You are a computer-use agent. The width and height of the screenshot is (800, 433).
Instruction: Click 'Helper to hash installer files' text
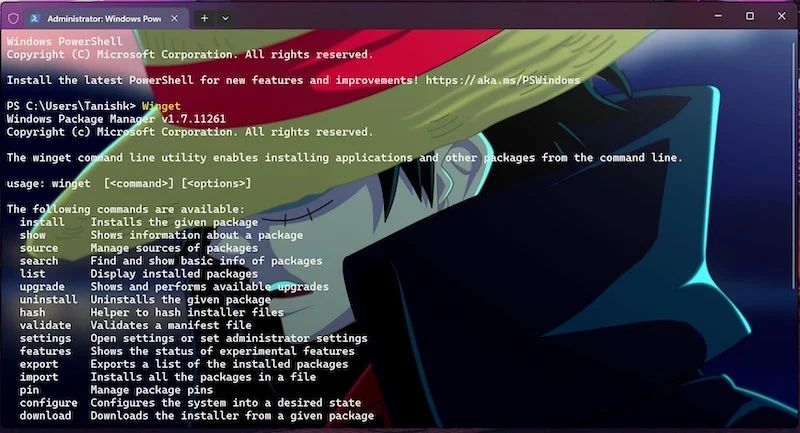coord(187,312)
